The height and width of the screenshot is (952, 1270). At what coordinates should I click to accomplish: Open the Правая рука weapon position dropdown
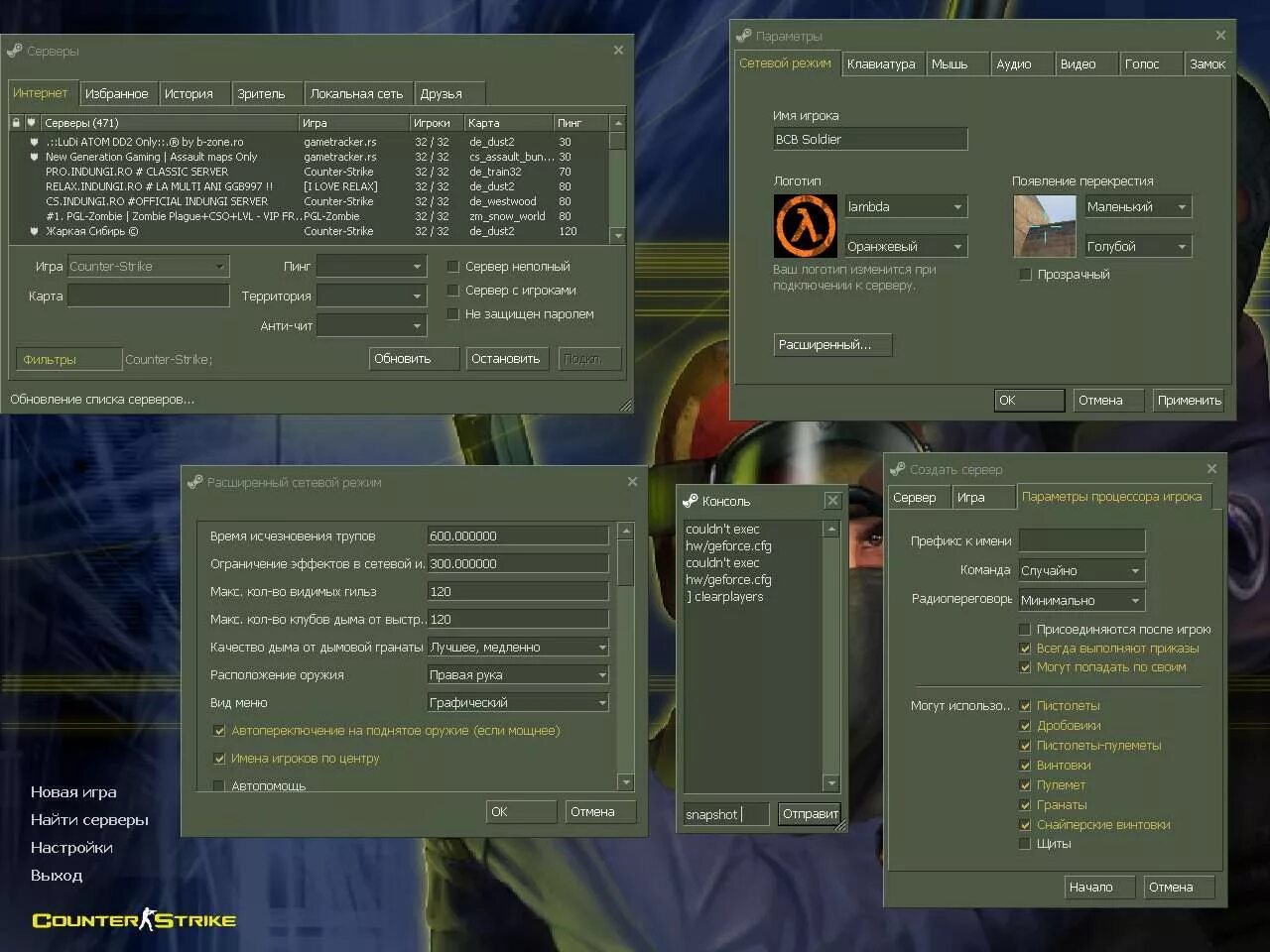pos(518,675)
